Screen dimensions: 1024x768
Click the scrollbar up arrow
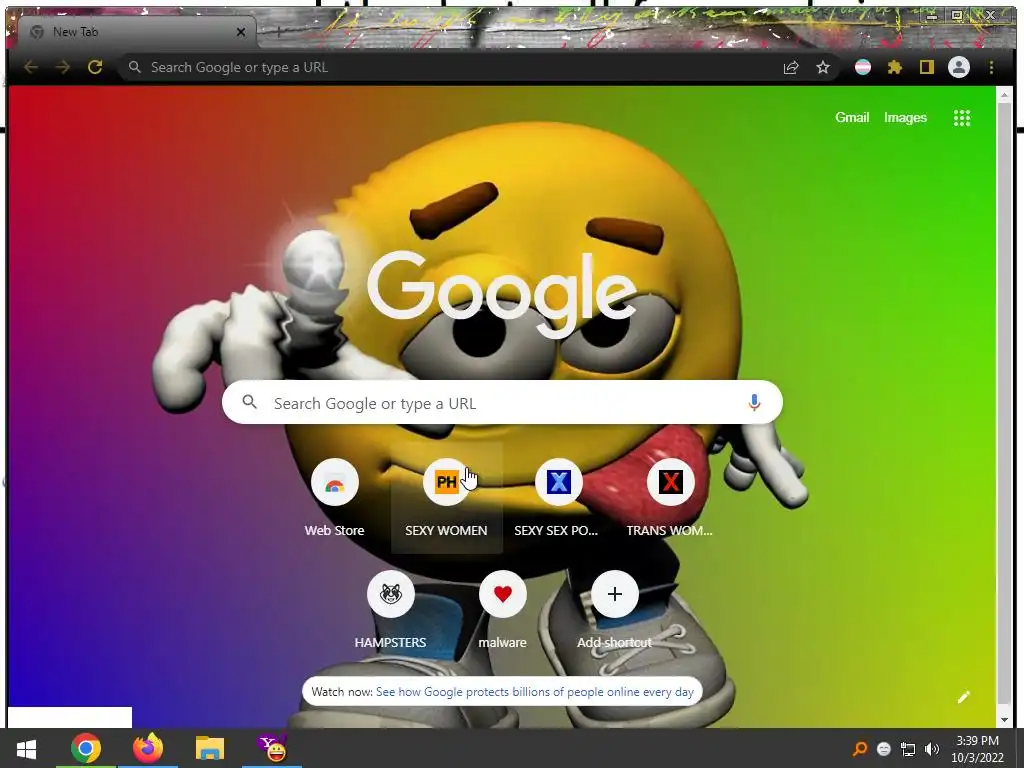point(1004,96)
